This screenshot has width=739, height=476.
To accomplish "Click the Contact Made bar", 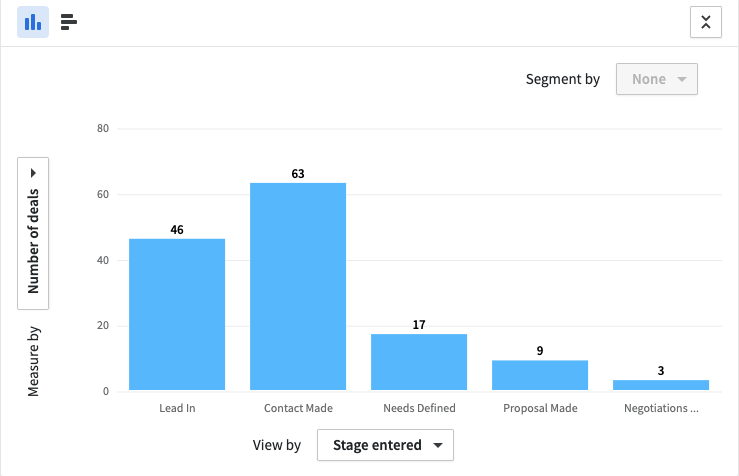I will [298, 287].
